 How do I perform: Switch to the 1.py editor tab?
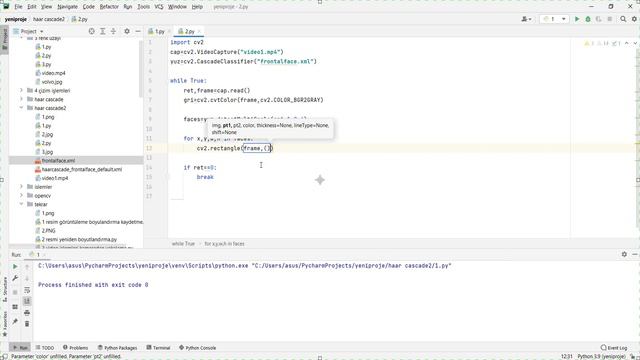click(x=157, y=31)
